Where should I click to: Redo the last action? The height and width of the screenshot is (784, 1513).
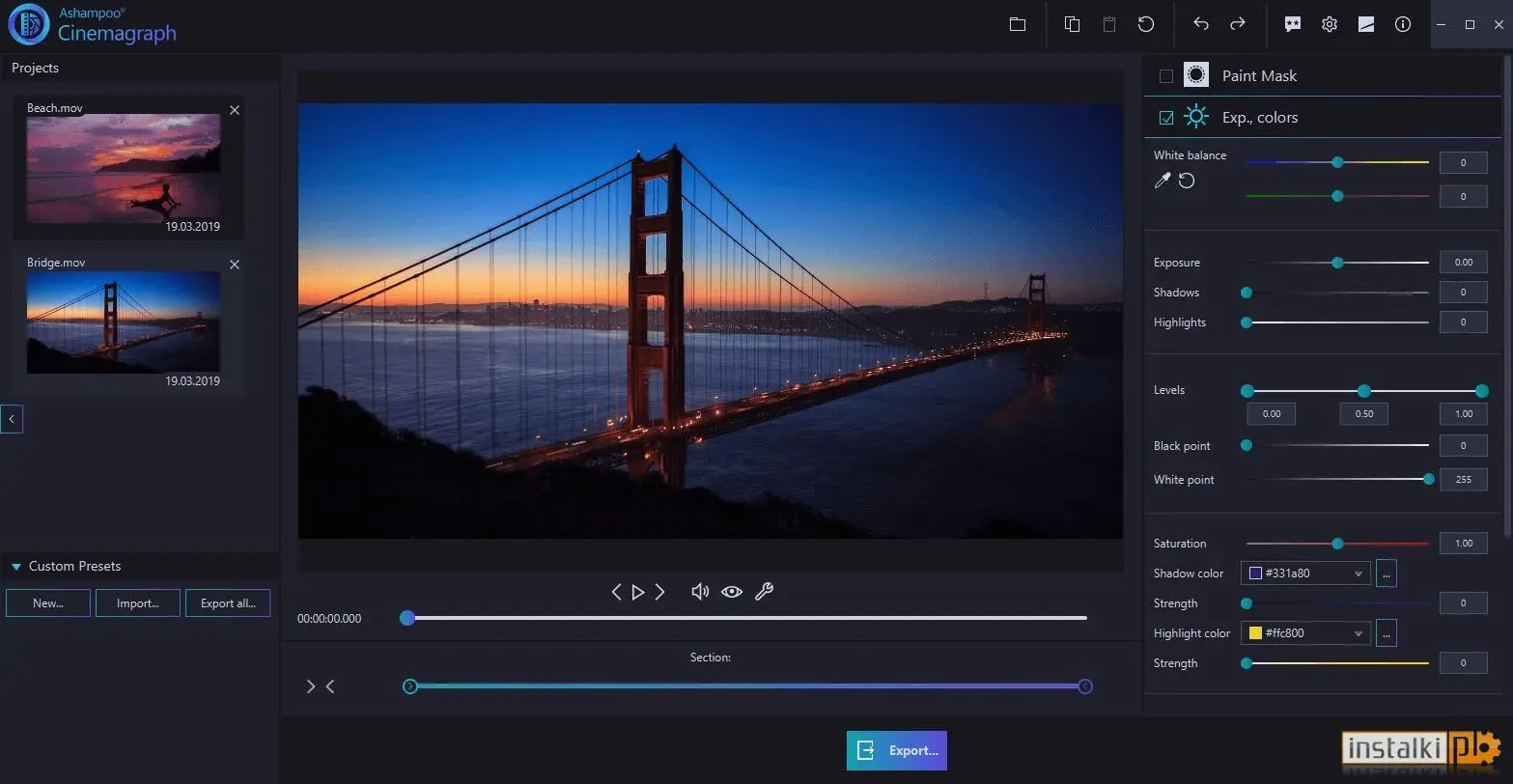(x=1237, y=24)
